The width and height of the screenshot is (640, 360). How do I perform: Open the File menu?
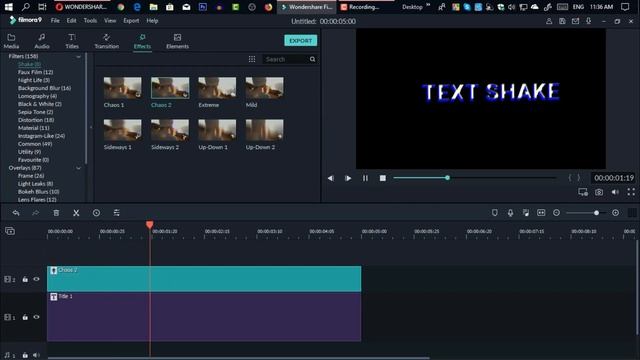coord(55,20)
